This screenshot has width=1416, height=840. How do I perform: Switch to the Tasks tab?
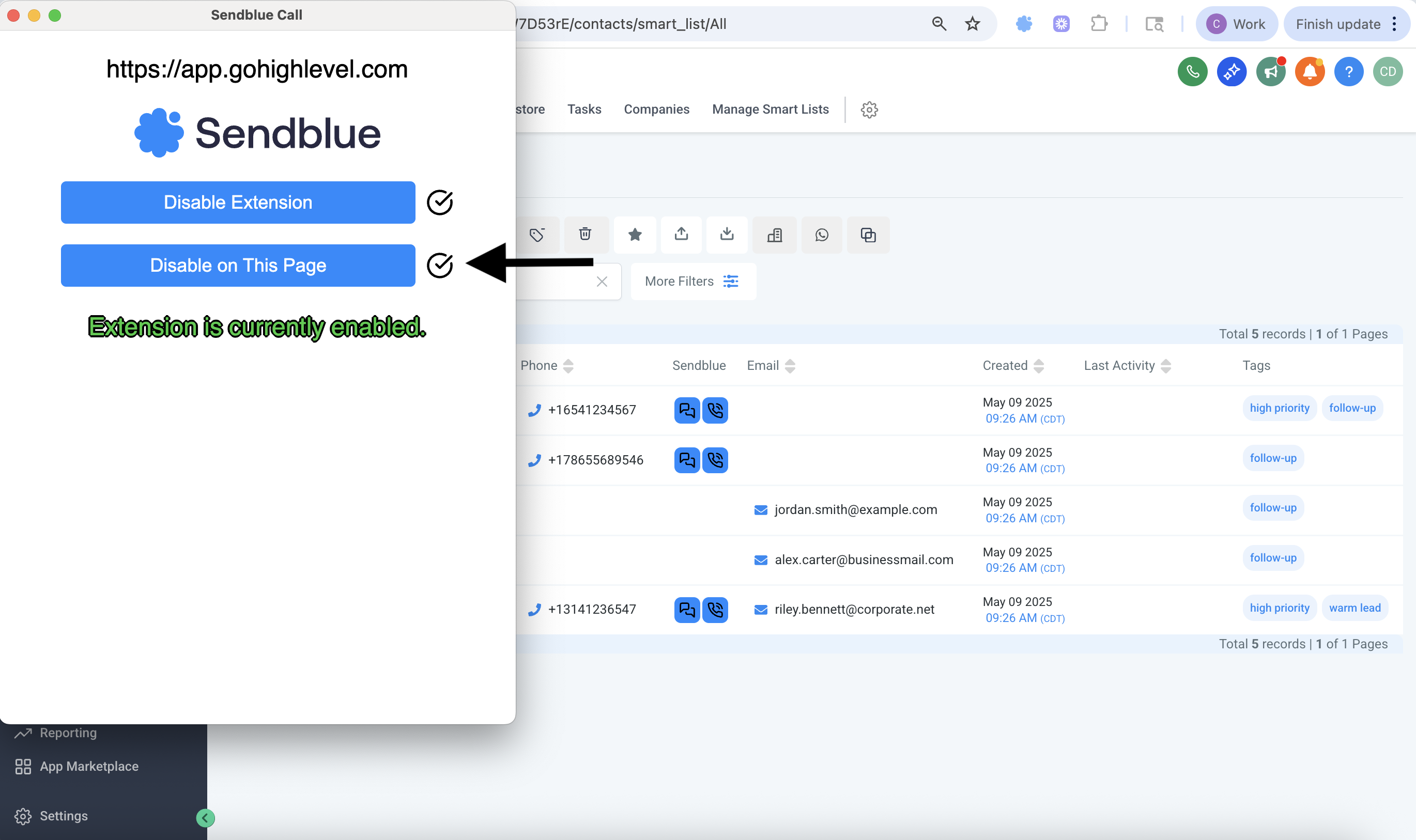(584, 109)
